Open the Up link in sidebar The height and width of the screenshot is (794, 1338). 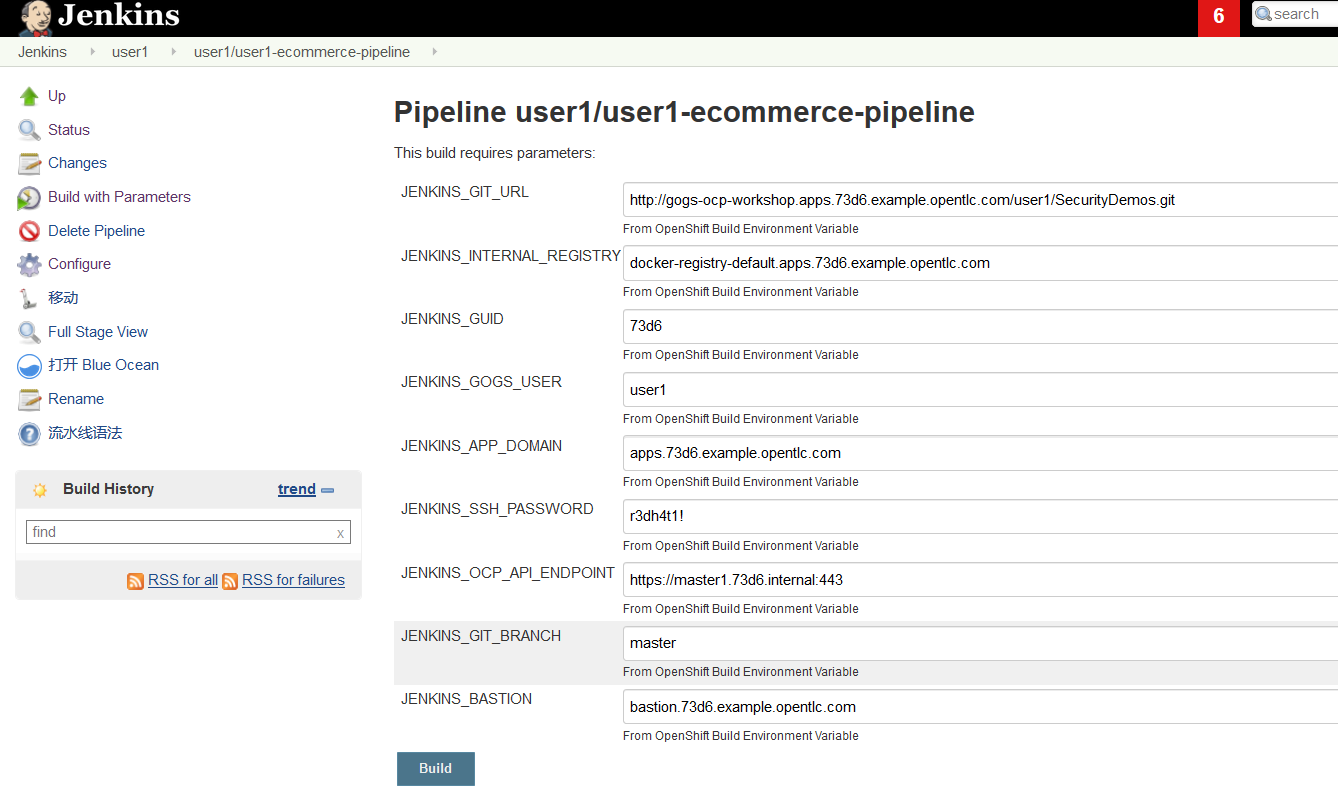(x=57, y=96)
